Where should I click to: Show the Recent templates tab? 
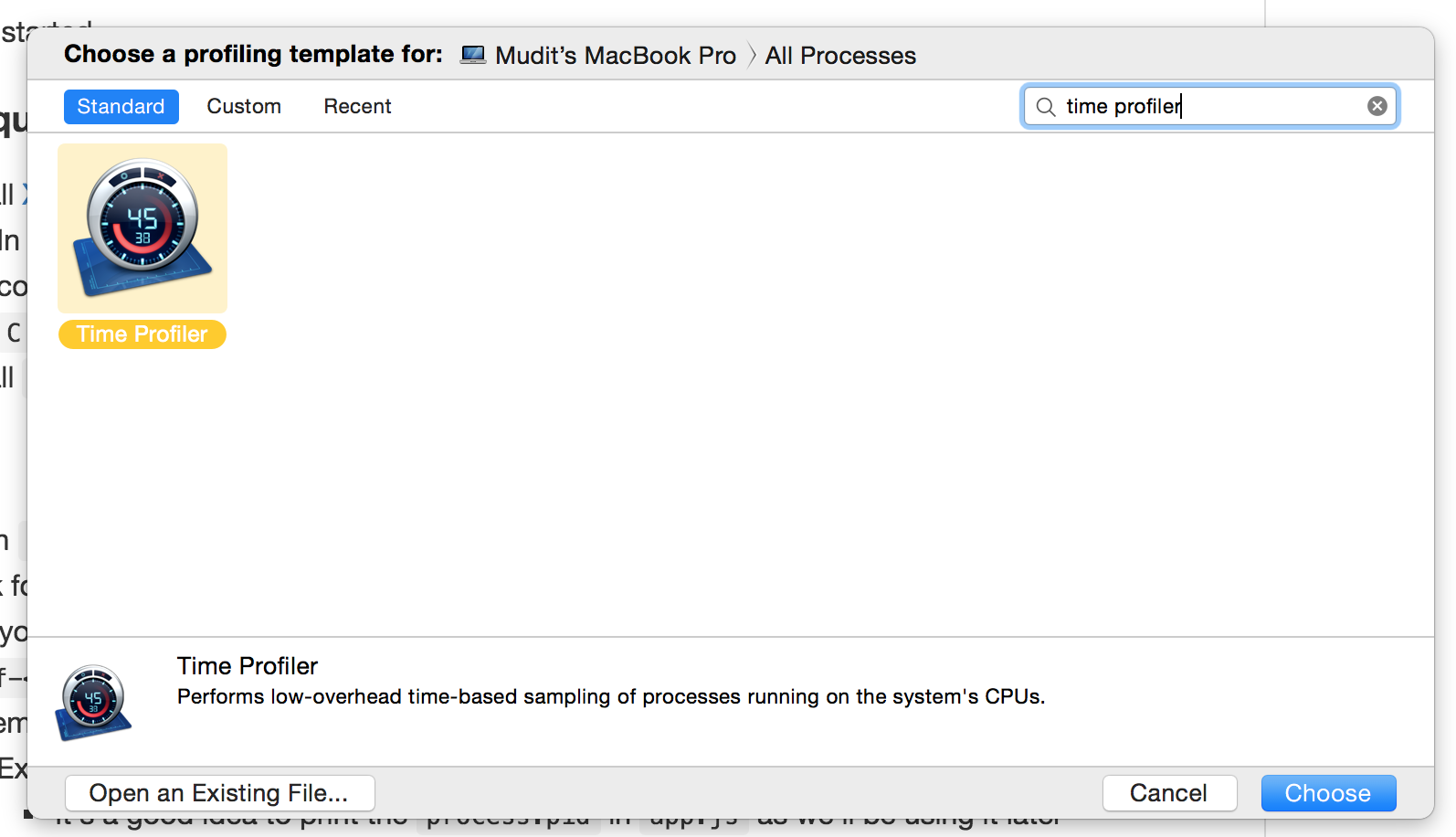(357, 106)
